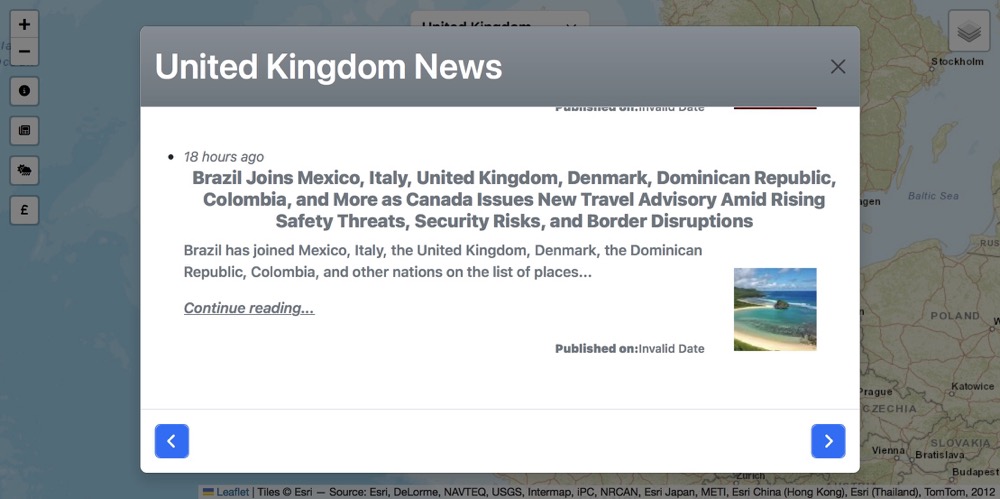Open the weather forecast button
1000x499 pixels.
[24, 170]
